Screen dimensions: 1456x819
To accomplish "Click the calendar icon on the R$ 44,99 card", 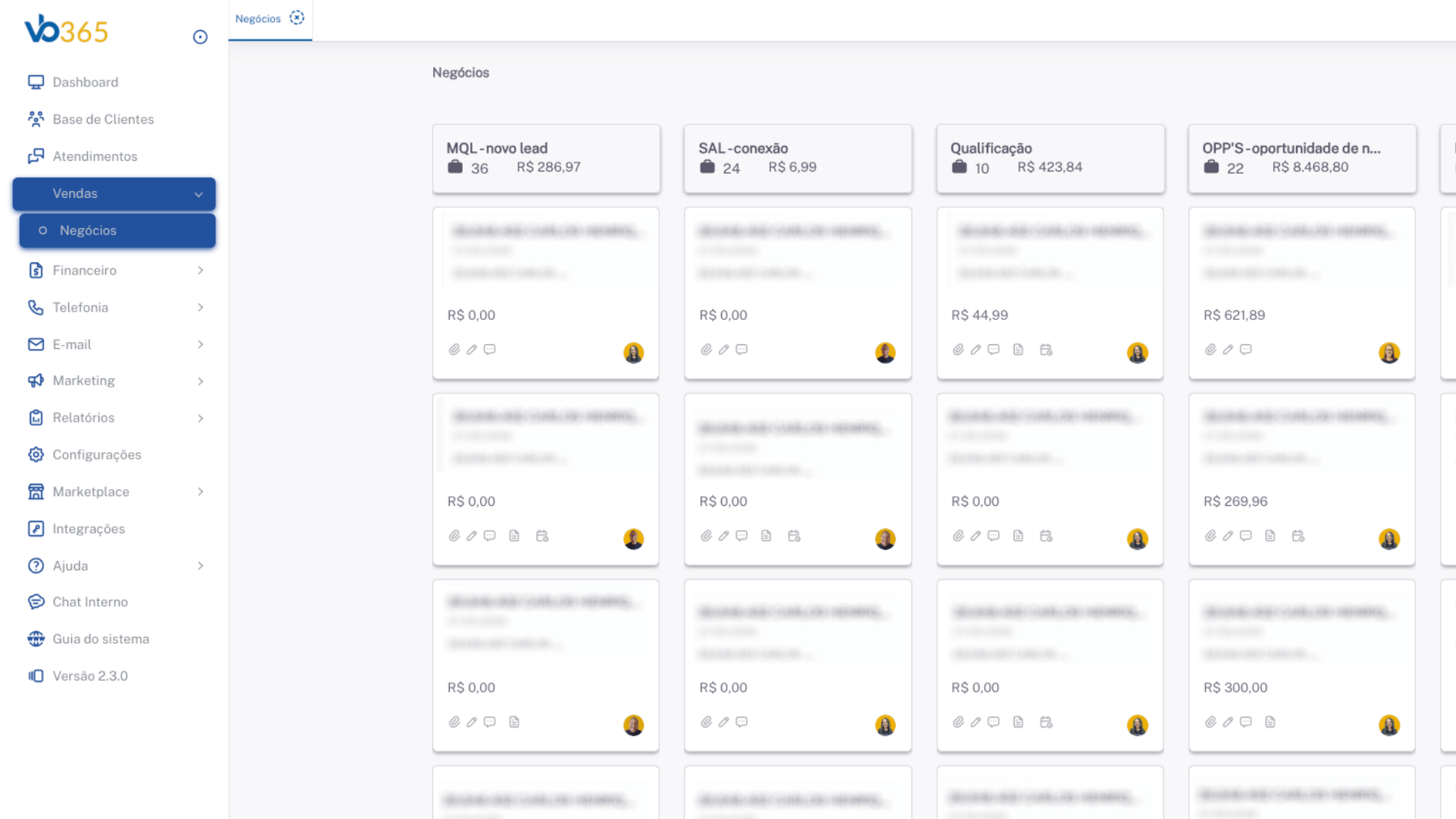I will click(1046, 350).
